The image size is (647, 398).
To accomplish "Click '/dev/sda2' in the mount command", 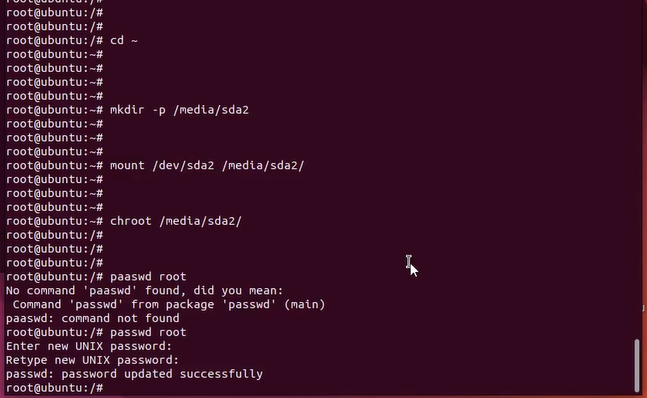I will 183,166.
